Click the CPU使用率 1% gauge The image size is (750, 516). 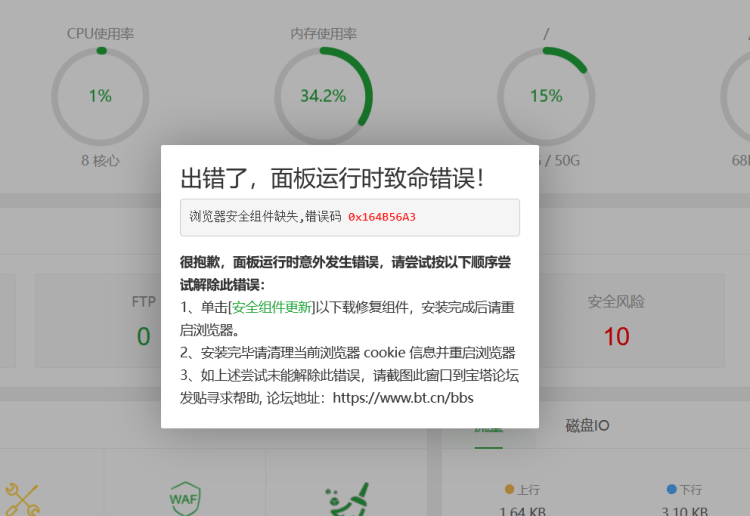pos(100,96)
